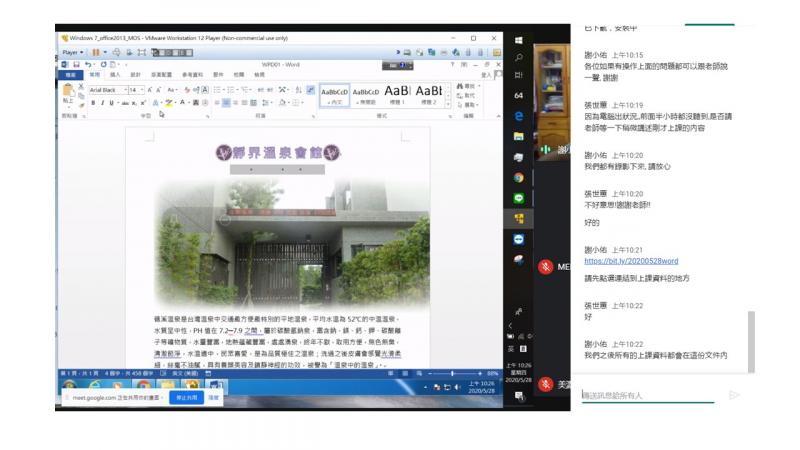Click the Cut scissors icon
Viewport: 800px width, 450px height.
(81, 87)
